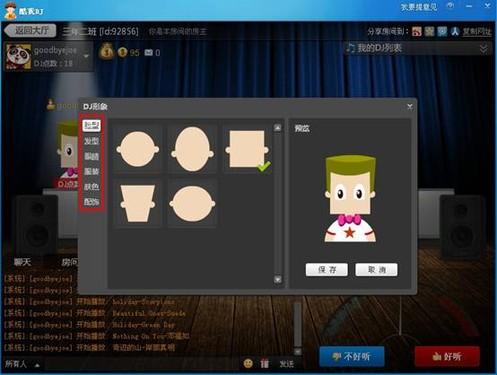Viewport: 497px width, 375px height.
Task: Open the 脸型 face shape tab
Action: pyautogui.click(x=92, y=125)
